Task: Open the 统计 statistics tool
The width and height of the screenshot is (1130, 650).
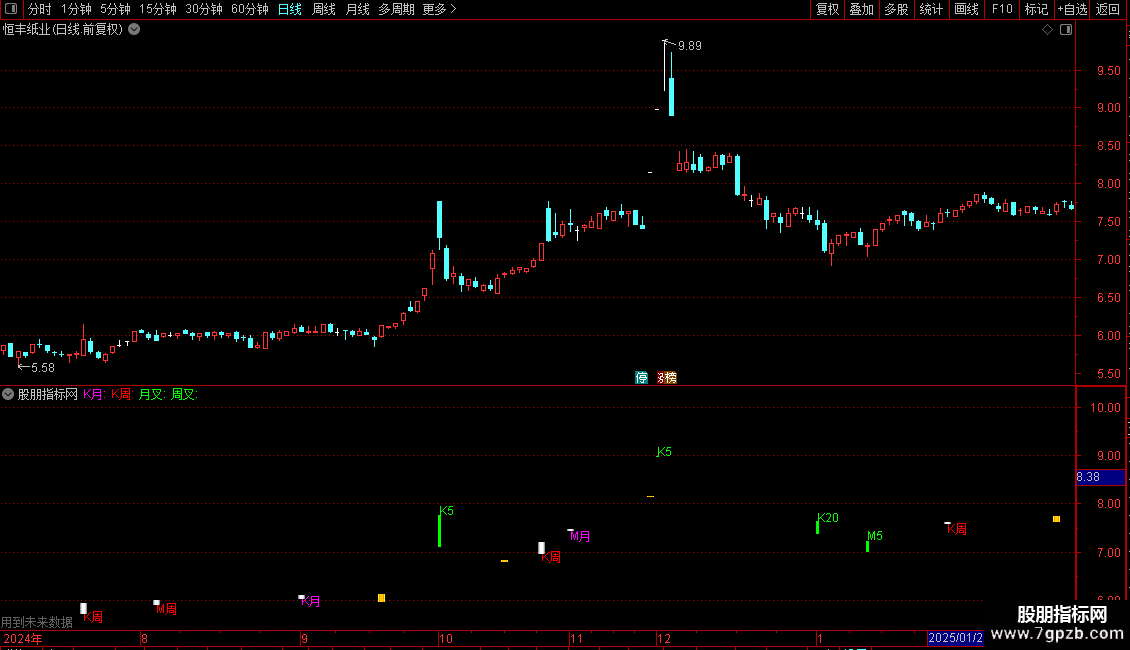Action: point(931,9)
